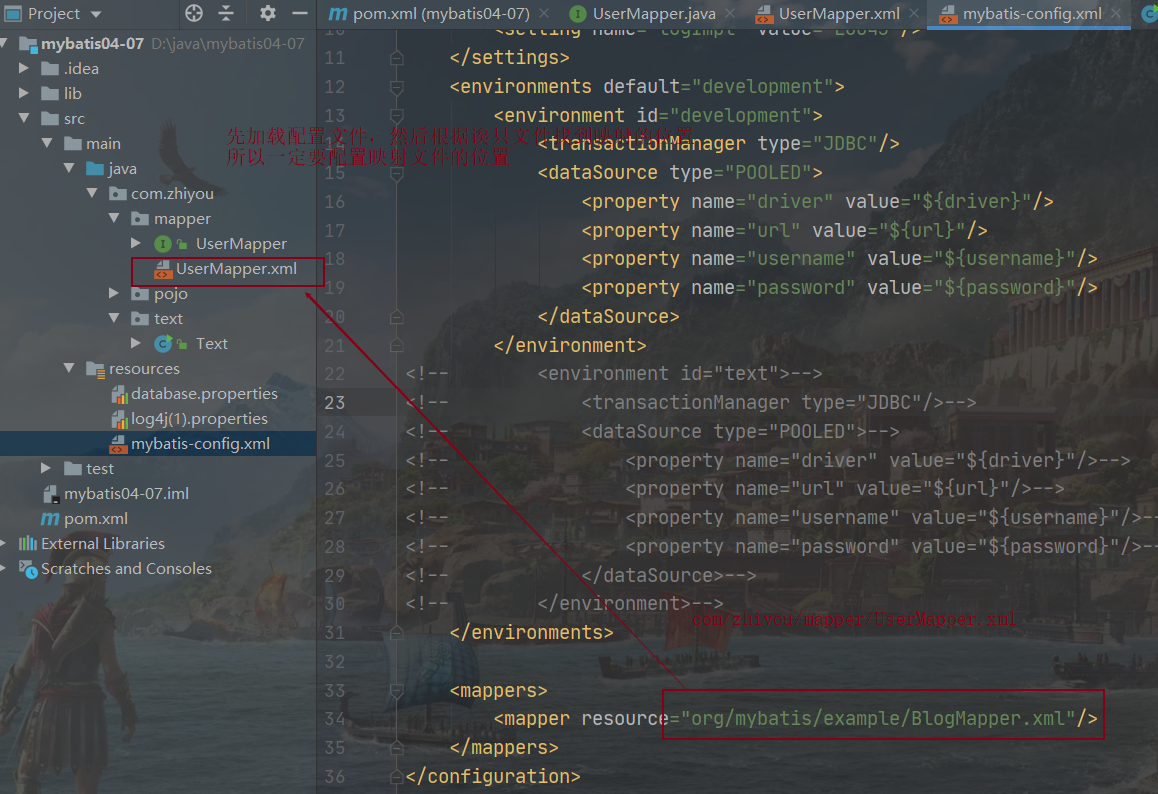
Task: Select log4j(1).properties file
Action: coord(199,418)
